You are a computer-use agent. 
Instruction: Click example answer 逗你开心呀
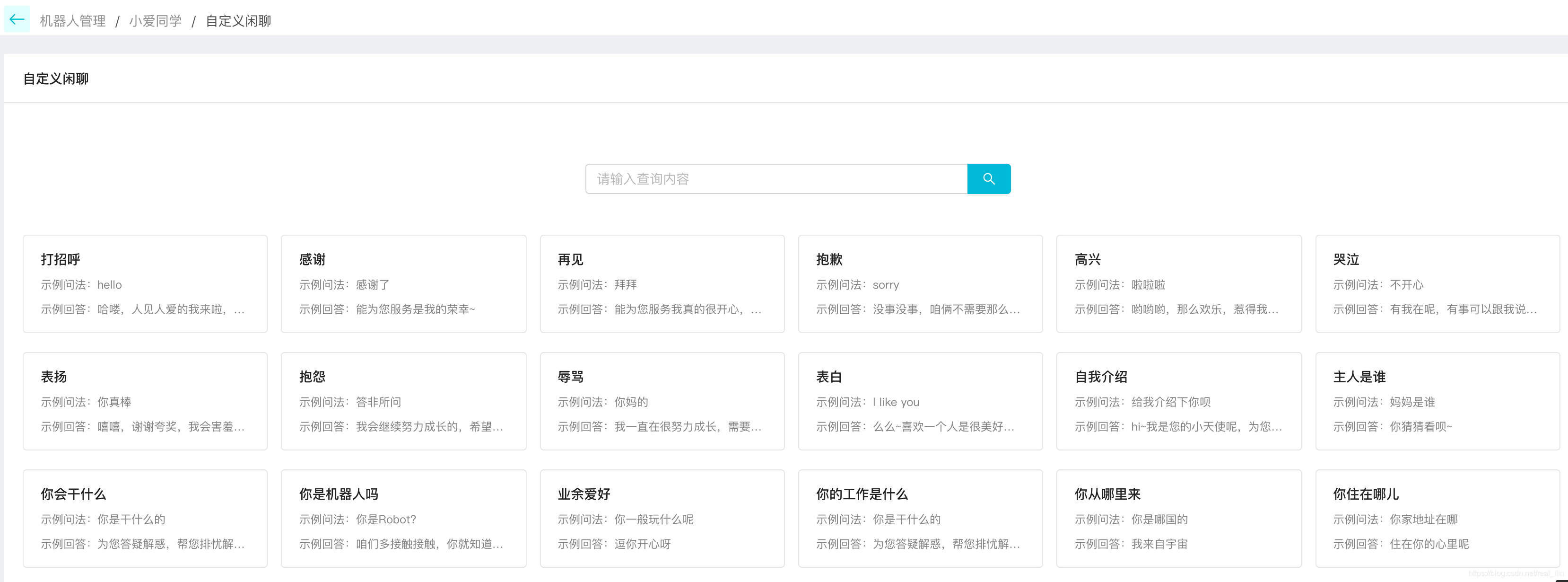643,544
